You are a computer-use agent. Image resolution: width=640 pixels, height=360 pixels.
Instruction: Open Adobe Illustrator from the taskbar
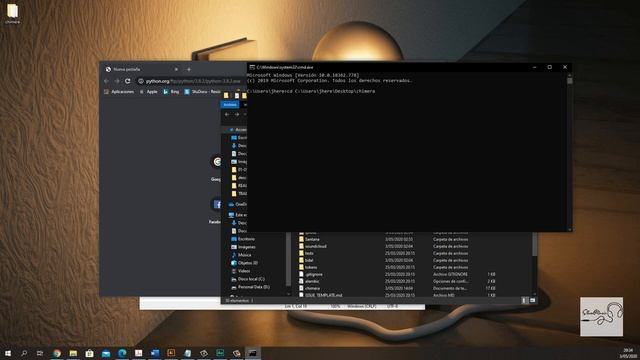tap(171, 353)
